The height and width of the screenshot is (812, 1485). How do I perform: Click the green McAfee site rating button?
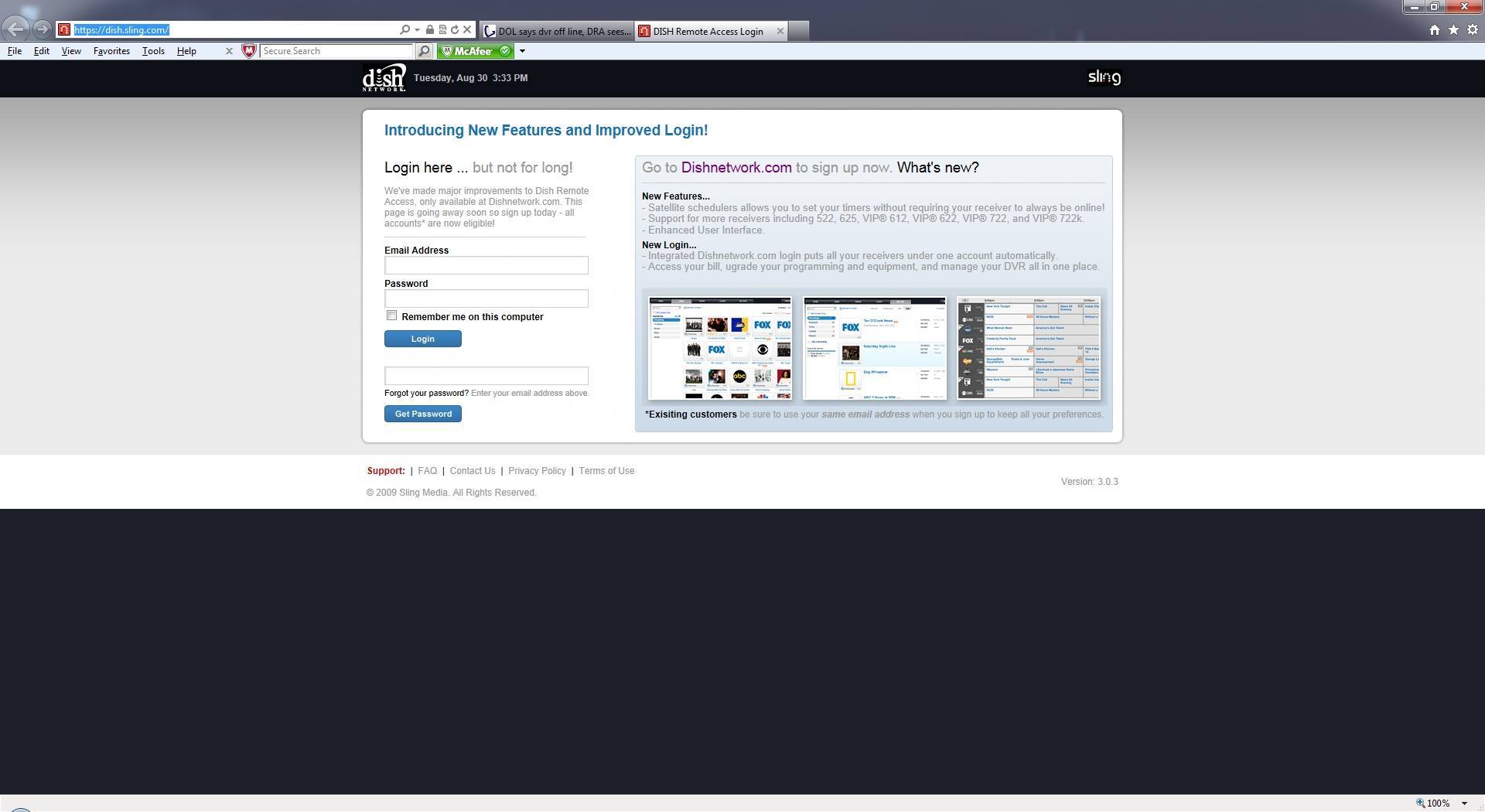tap(476, 51)
